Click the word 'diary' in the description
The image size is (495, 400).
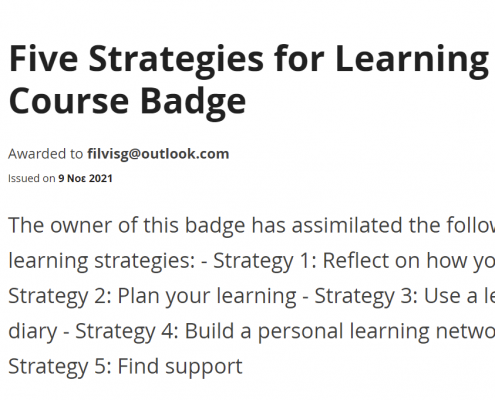(33, 331)
